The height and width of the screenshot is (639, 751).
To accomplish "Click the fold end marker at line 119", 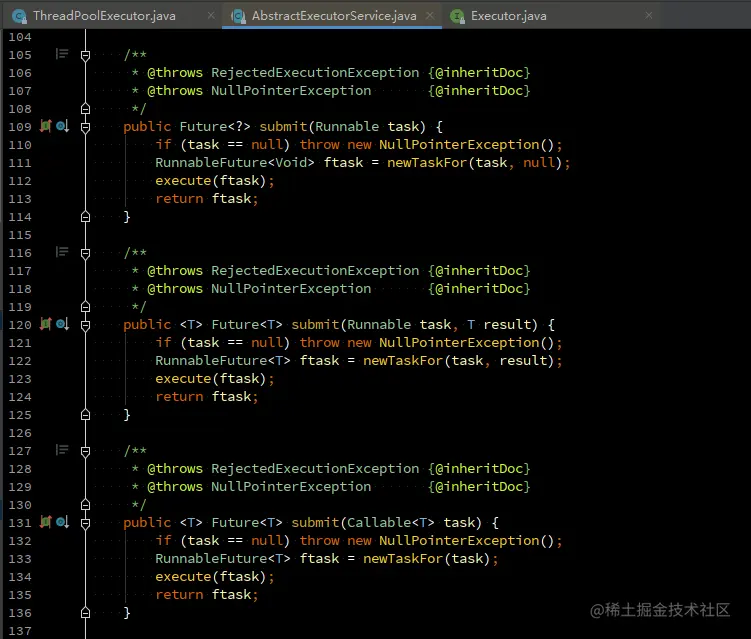I will tap(85, 307).
